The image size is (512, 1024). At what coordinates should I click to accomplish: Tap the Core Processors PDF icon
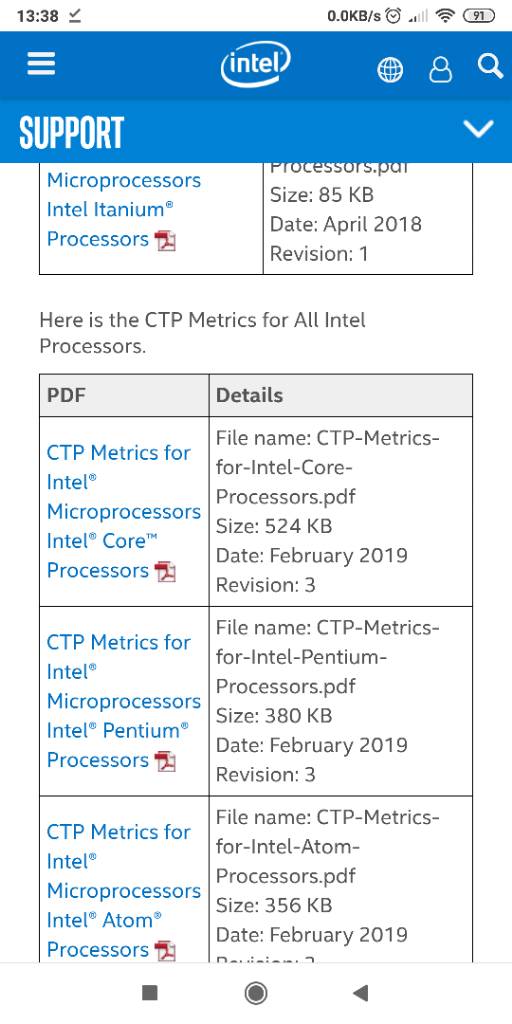click(165, 572)
